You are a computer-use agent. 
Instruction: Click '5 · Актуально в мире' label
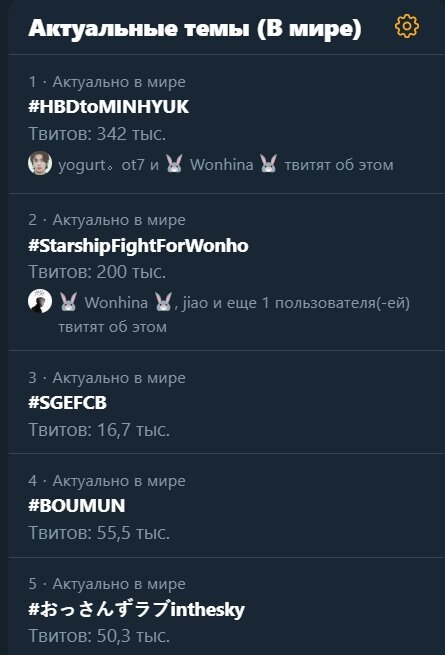pos(107,584)
